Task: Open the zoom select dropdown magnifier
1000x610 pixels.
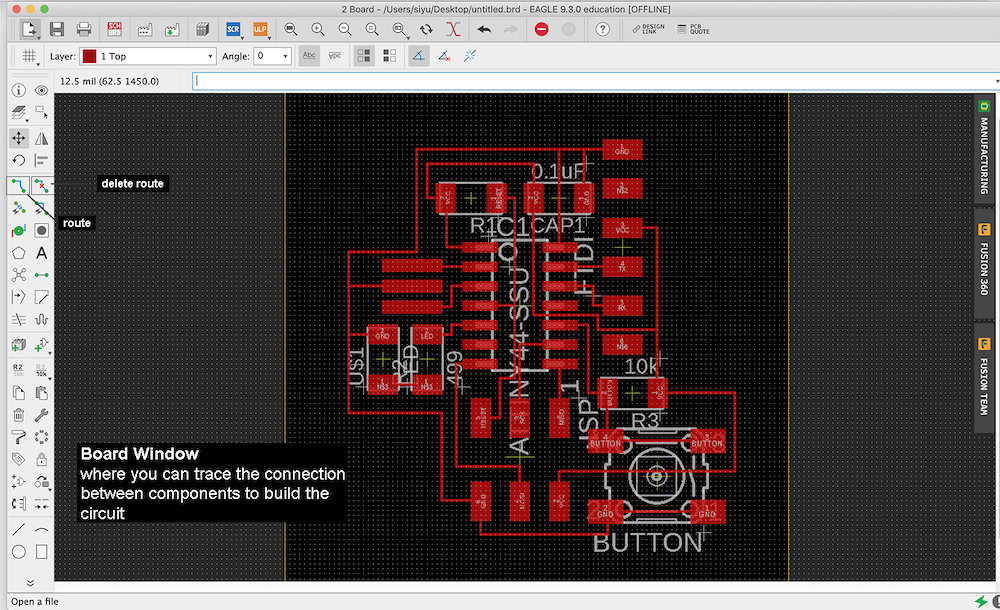Action: 399,29
